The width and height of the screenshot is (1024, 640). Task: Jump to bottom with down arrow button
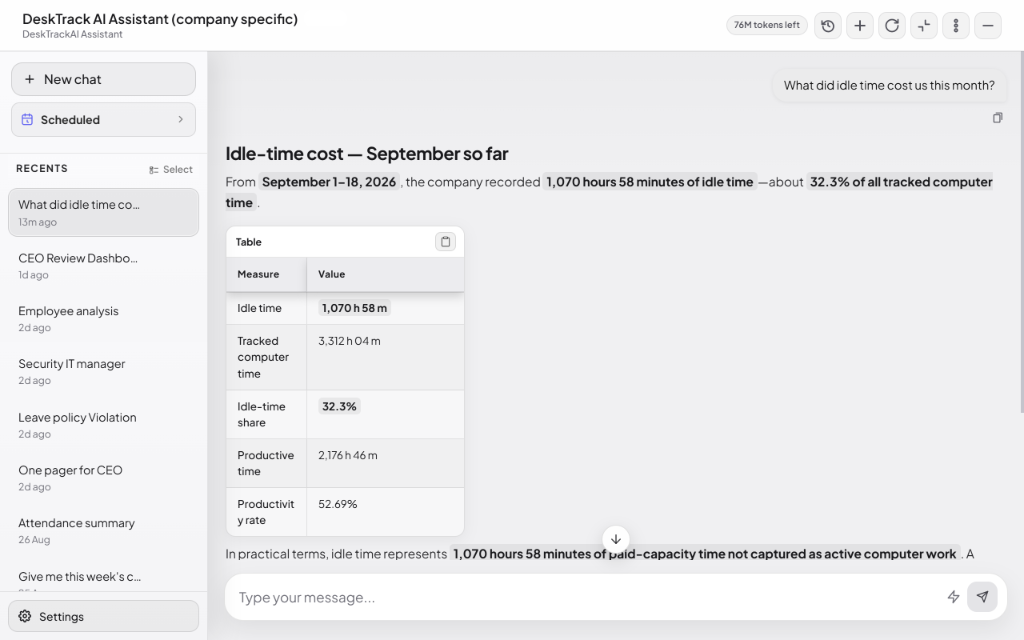(x=615, y=539)
